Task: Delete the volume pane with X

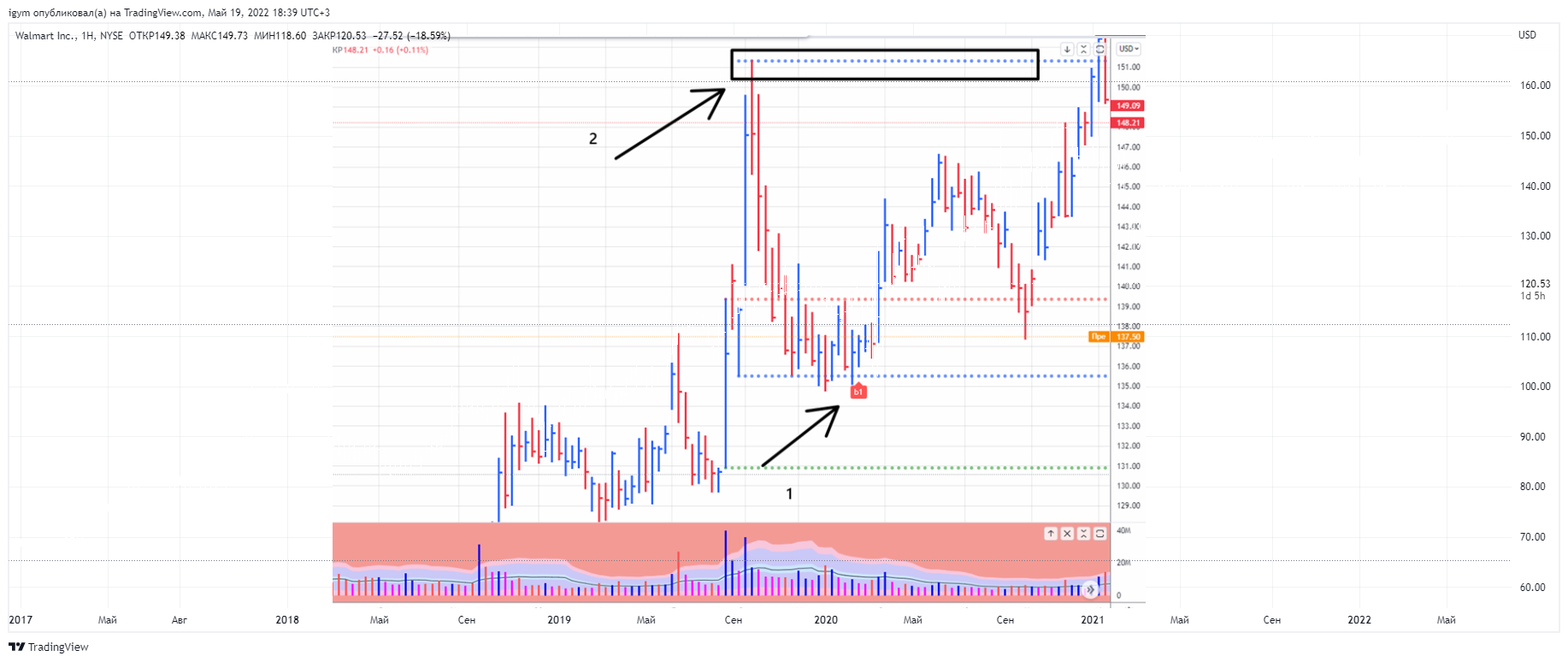Action: (x=1067, y=533)
